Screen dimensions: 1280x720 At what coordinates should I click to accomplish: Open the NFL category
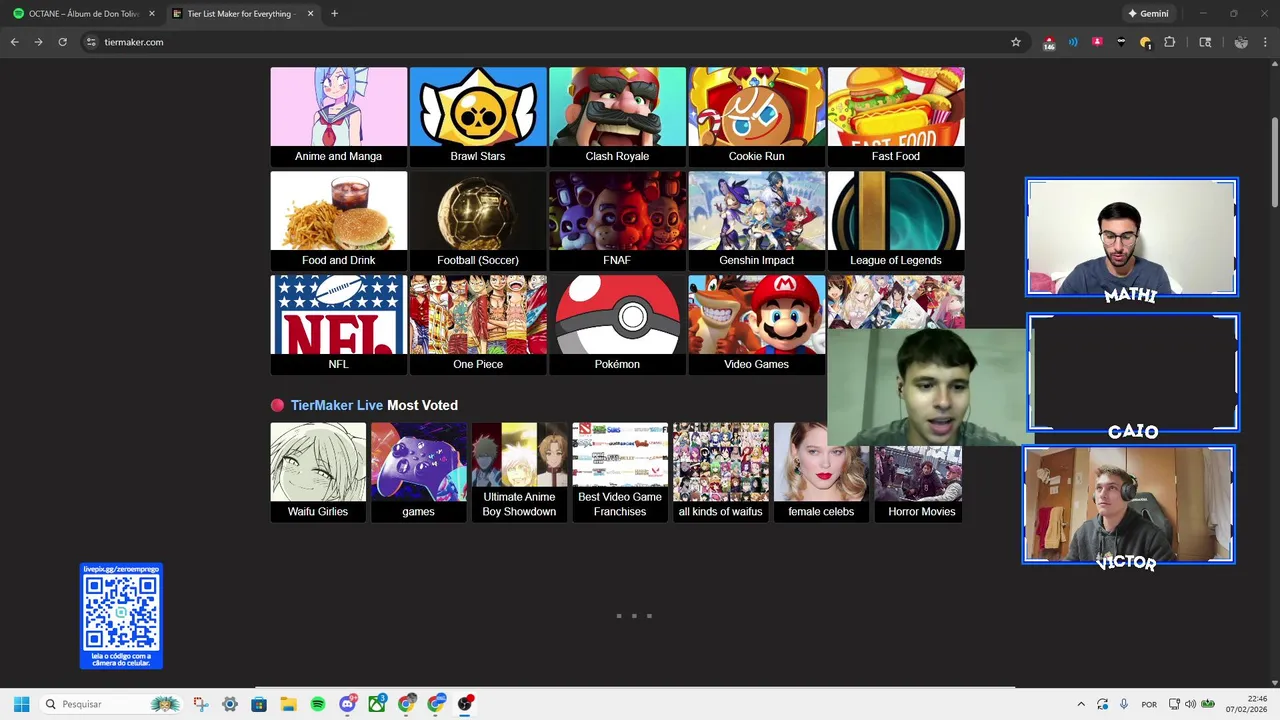pyautogui.click(x=338, y=324)
